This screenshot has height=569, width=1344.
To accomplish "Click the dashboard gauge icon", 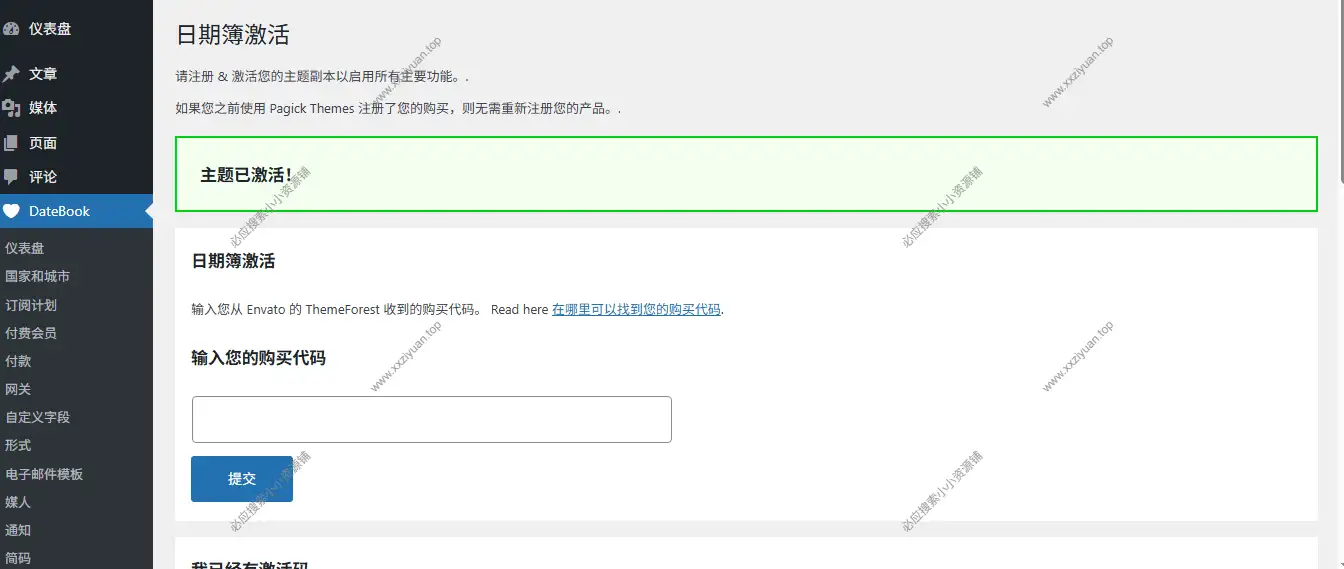I will tap(11, 29).
